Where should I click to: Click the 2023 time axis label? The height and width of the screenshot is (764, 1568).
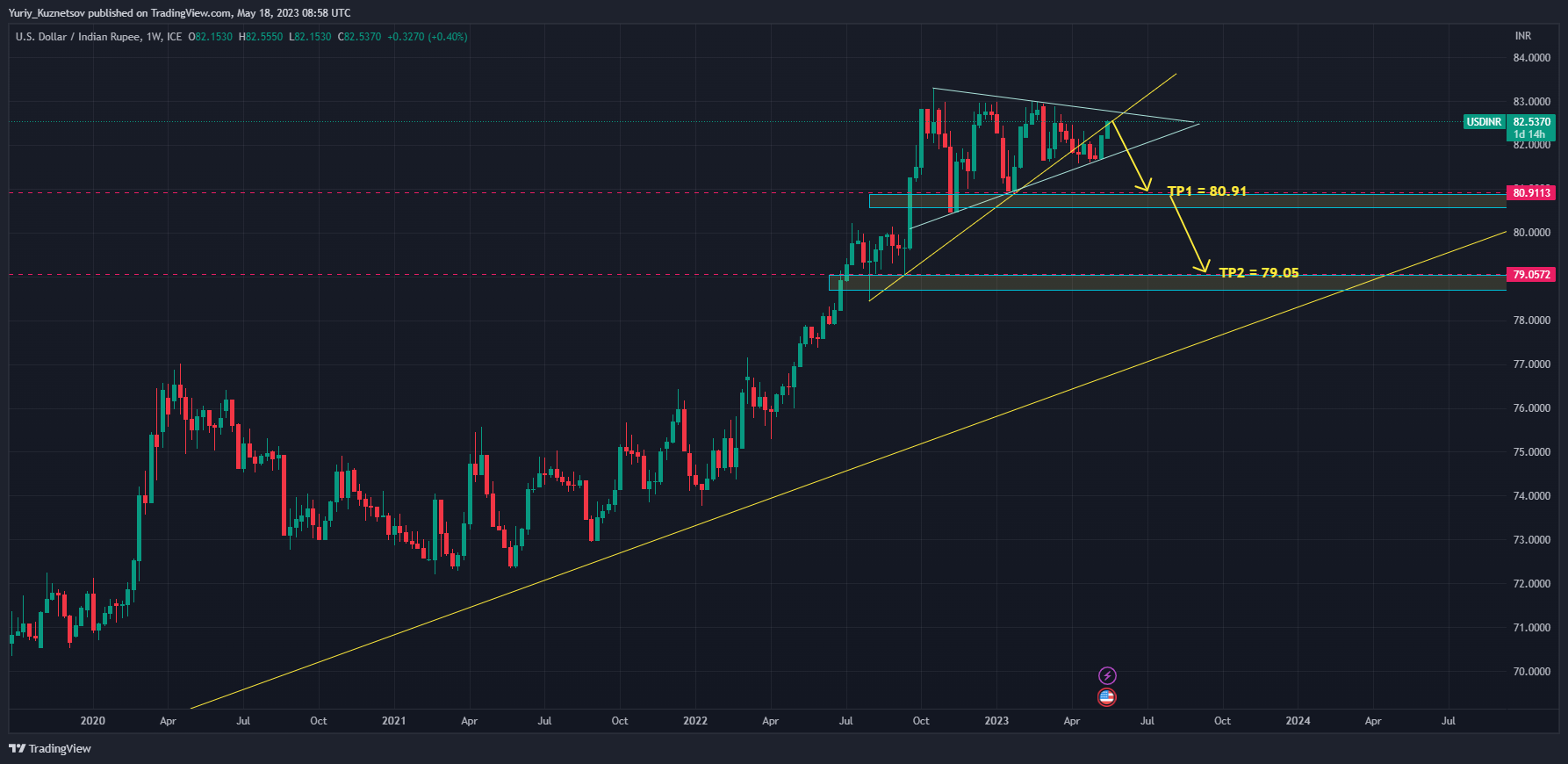996,721
